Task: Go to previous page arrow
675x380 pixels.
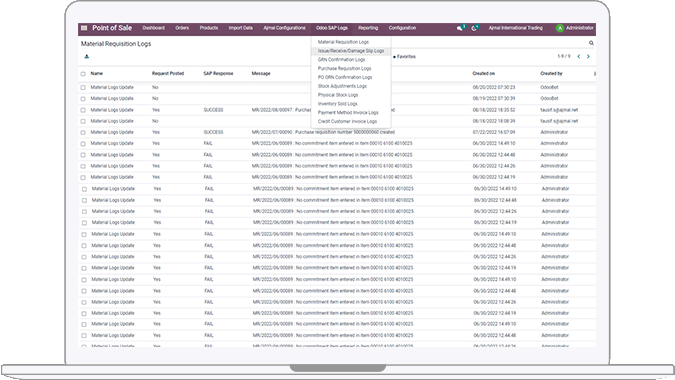Action: (x=579, y=56)
